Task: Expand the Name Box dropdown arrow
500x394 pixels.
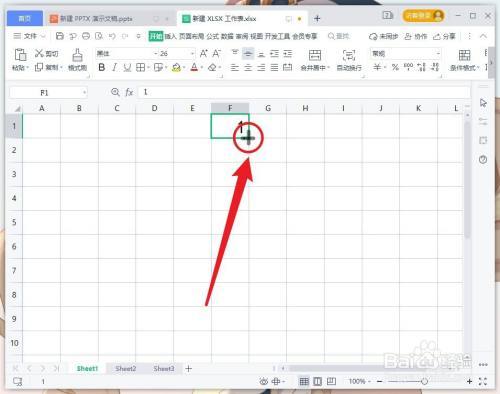Action: 85,93
